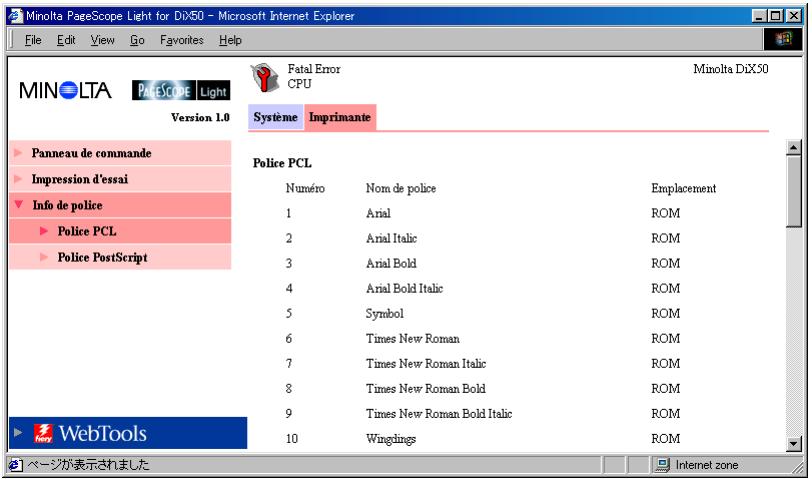Click the arrow beside Police PostScript
The image size is (812, 479).
[44, 257]
